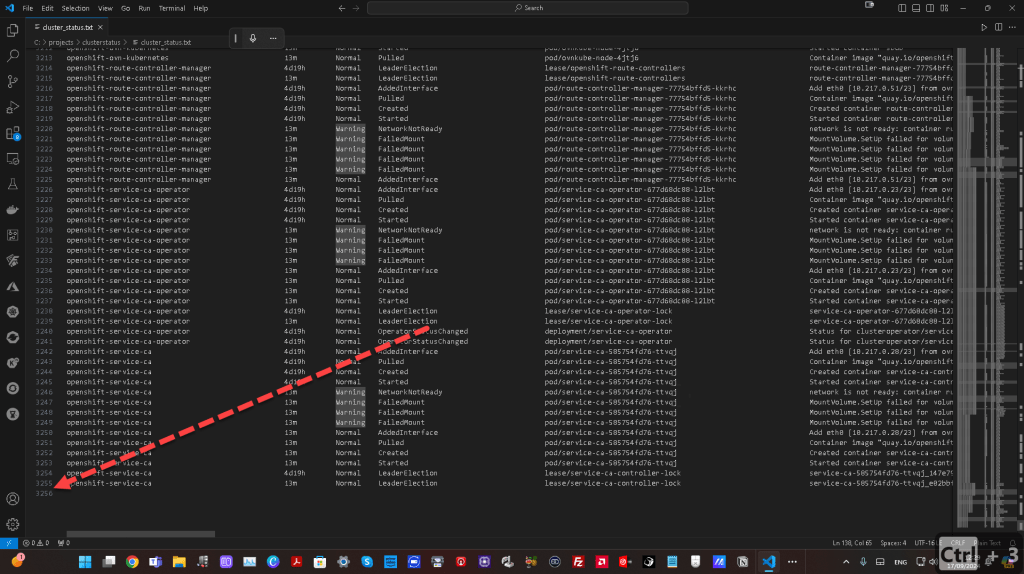Screen dimensions: 1024x574
Task: Open the Run and Debug view
Action: (x=12, y=107)
